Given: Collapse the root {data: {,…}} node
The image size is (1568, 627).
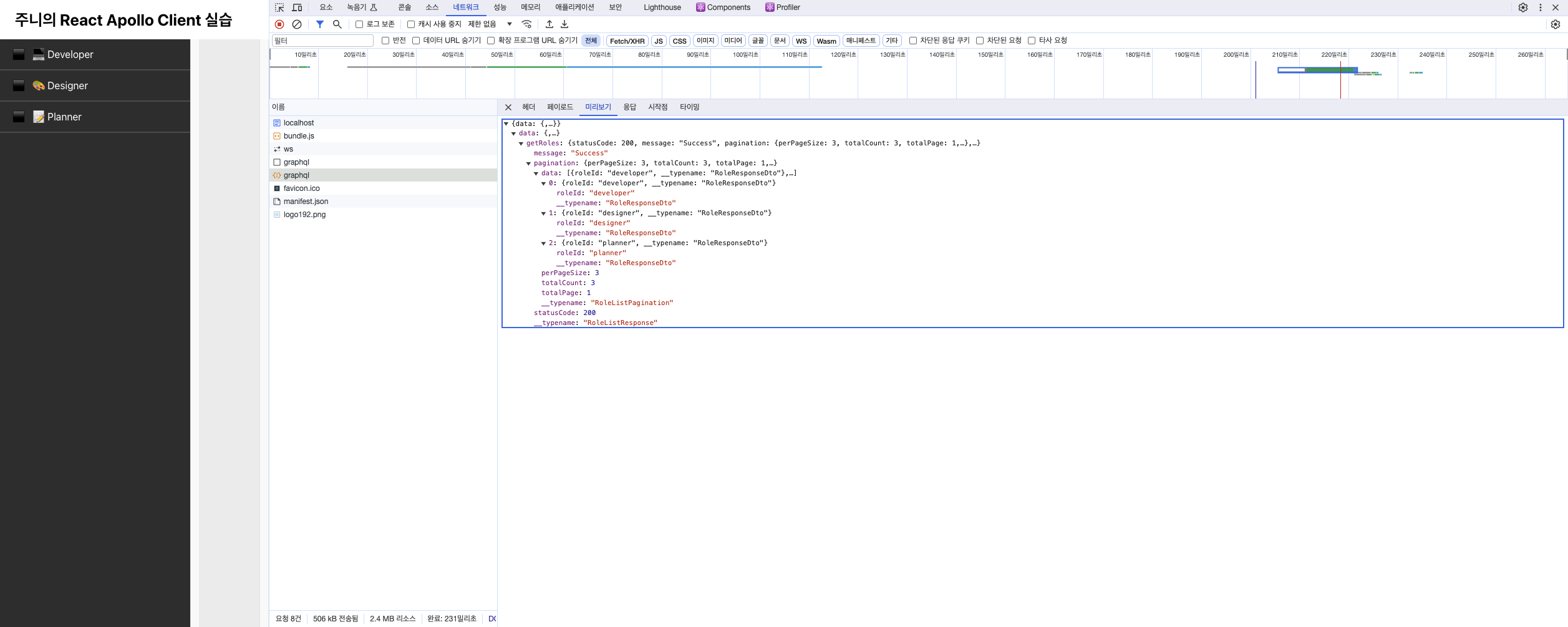Looking at the screenshot, I should [506, 124].
